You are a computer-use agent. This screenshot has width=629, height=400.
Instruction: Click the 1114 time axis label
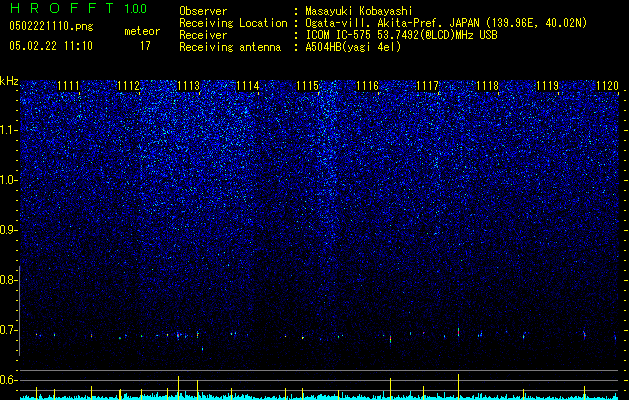coord(248,86)
